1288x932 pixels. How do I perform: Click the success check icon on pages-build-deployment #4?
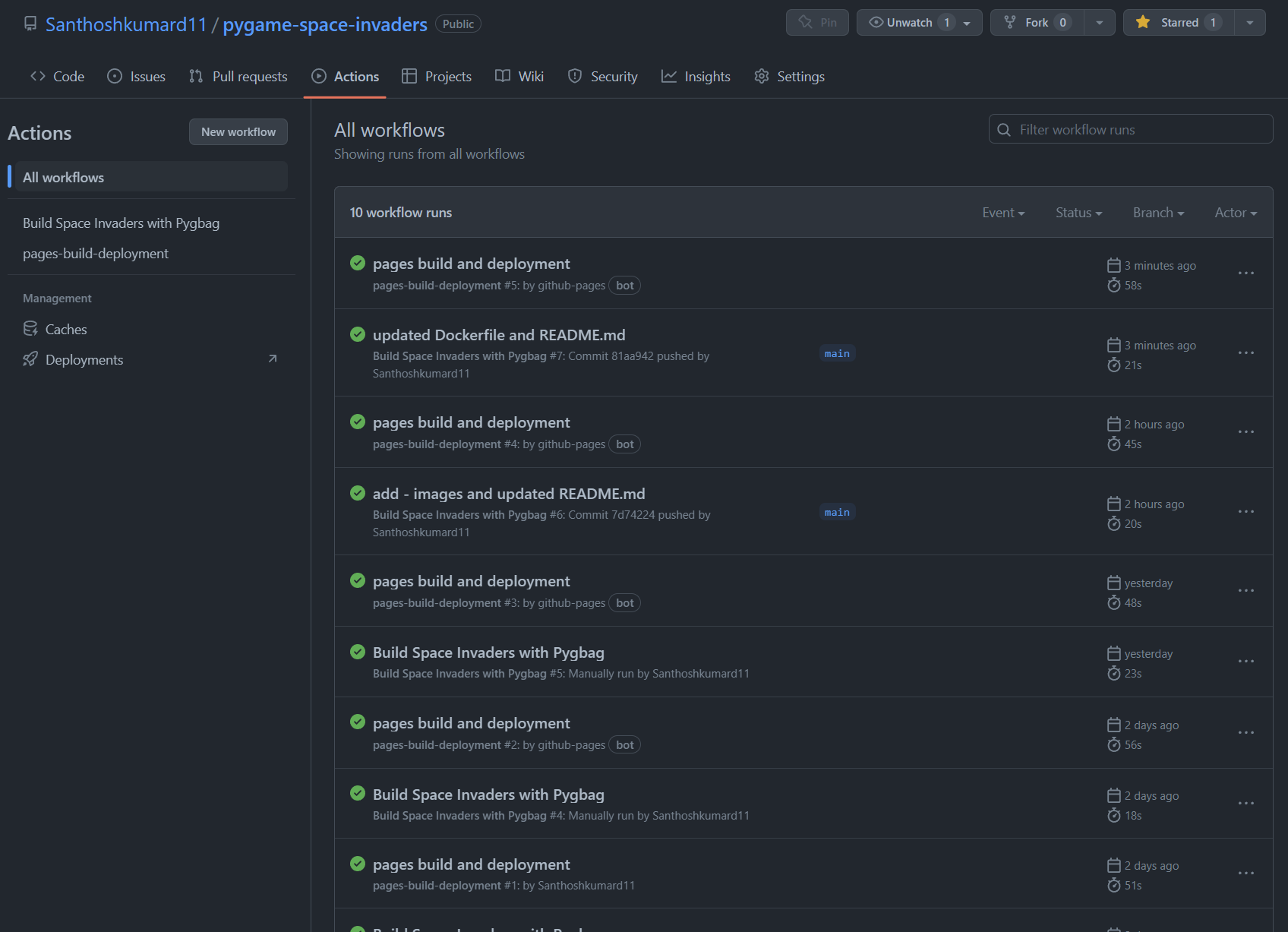[358, 422]
